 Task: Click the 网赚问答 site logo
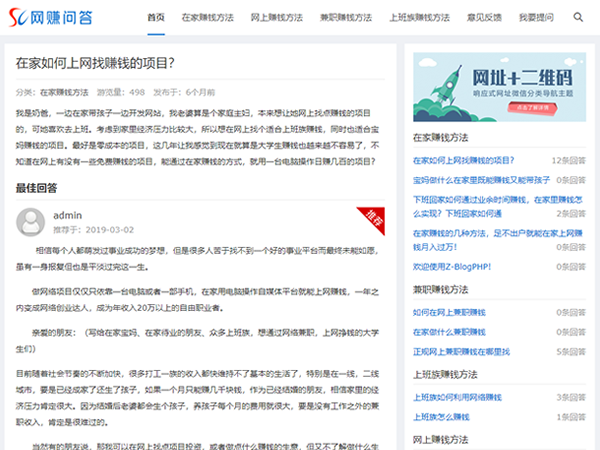[51, 18]
